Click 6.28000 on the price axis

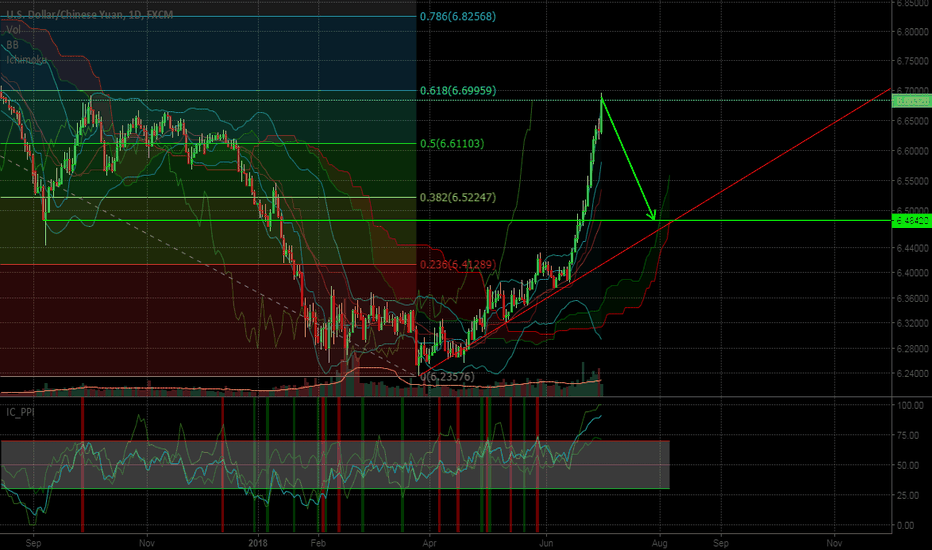912,348
